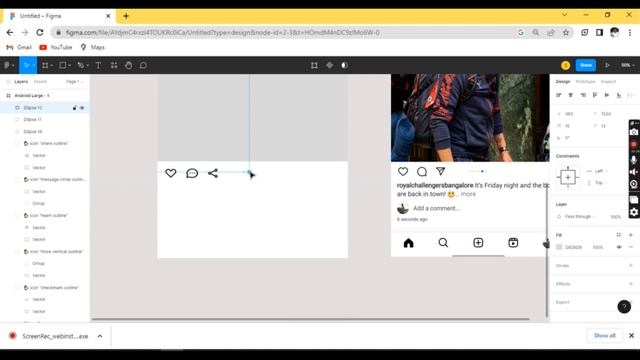Open the Gmail bookmark
Screen dimensions: 640x360
point(19,47)
